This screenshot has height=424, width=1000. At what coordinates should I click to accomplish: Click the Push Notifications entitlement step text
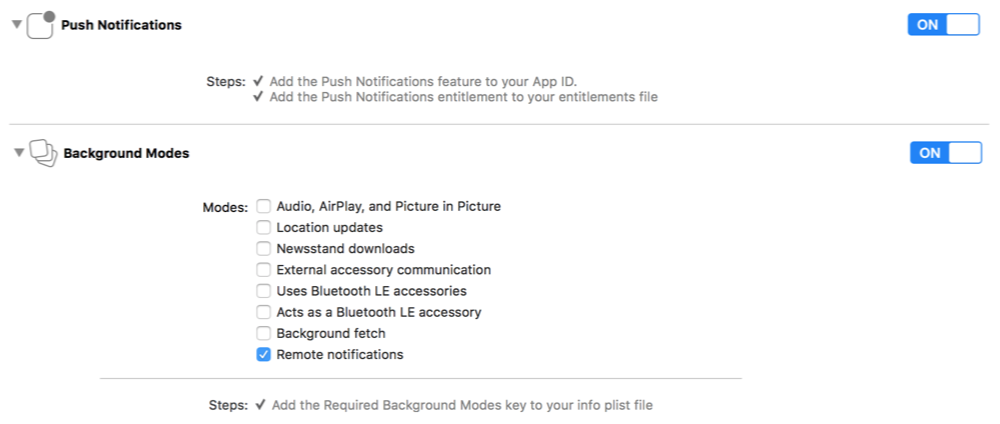(463, 97)
